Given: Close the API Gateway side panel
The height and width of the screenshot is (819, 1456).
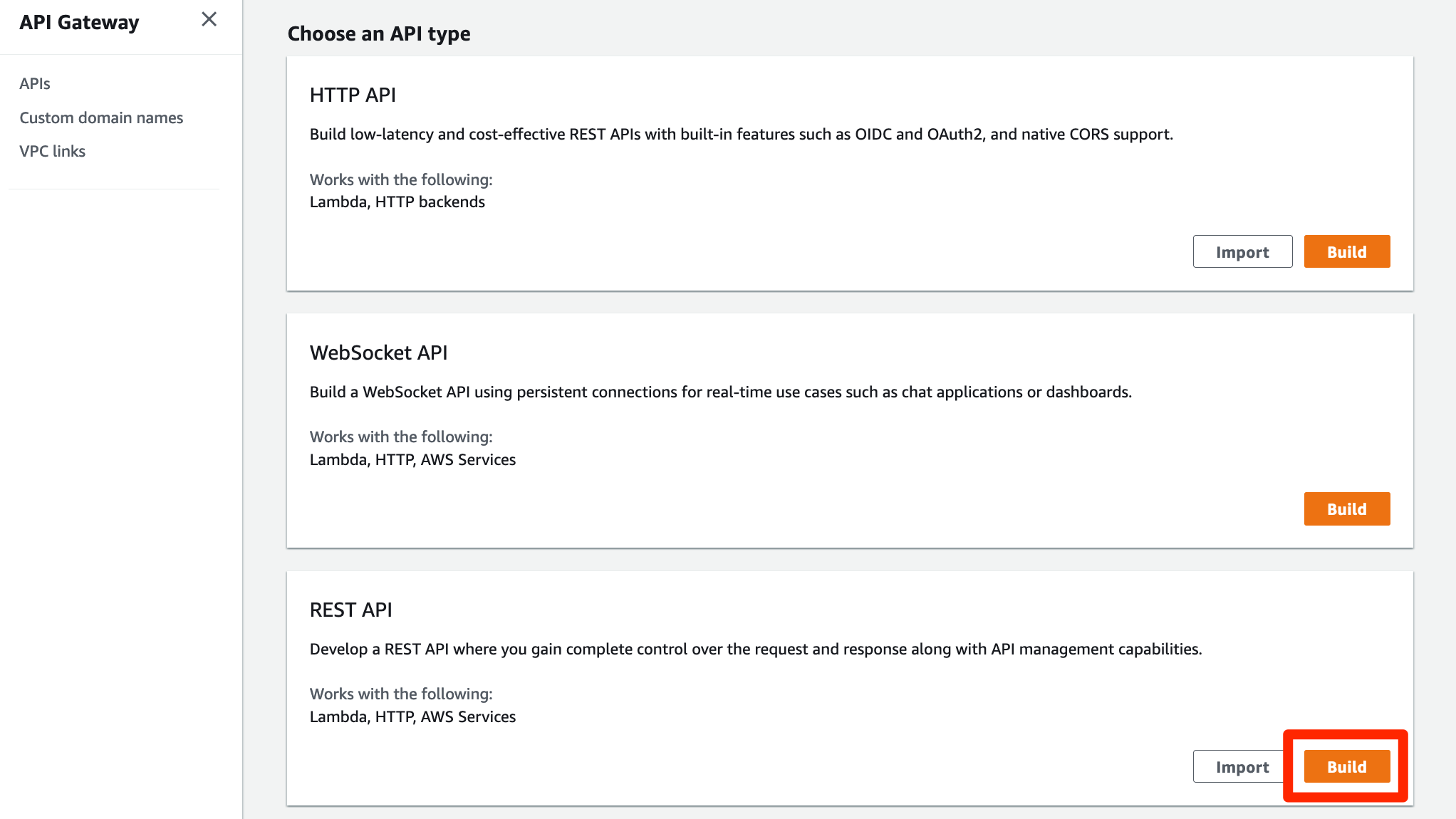Looking at the screenshot, I should 209,19.
